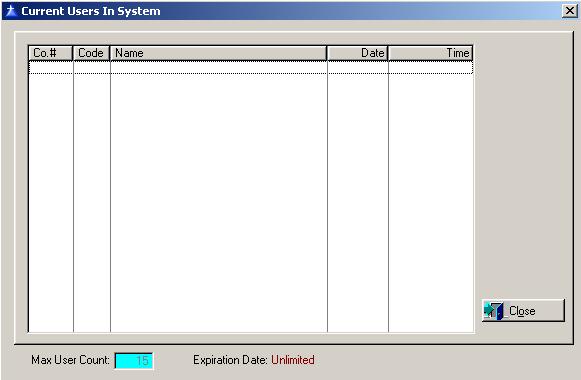Click empty Name column area below first row
This screenshot has height=380, width=581.
coord(219,202)
